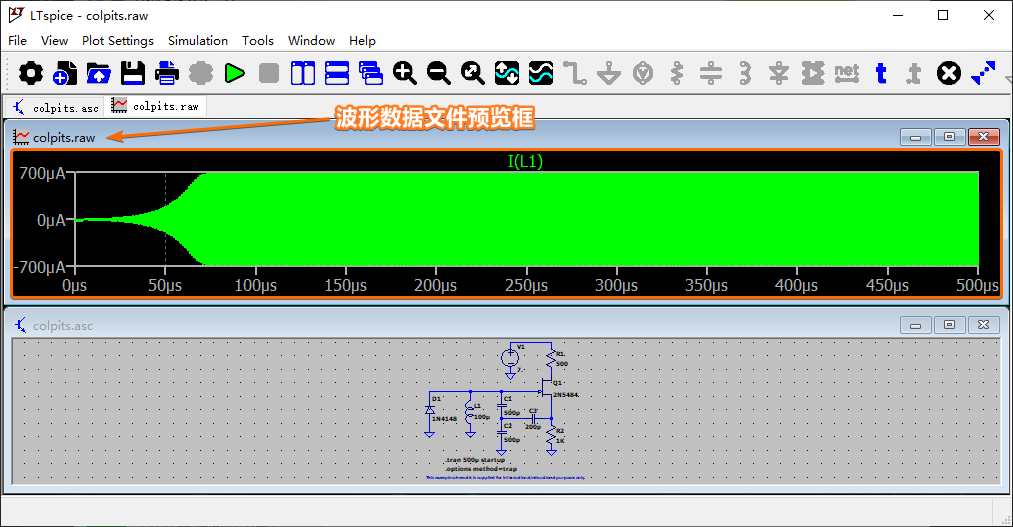Switch to the colpits.asc tab
The width and height of the screenshot is (1013, 527).
(x=56, y=107)
